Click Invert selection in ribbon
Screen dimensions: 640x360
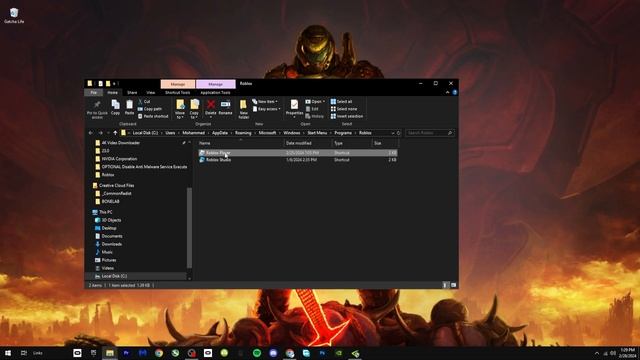pyautogui.click(x=347, y=116)
